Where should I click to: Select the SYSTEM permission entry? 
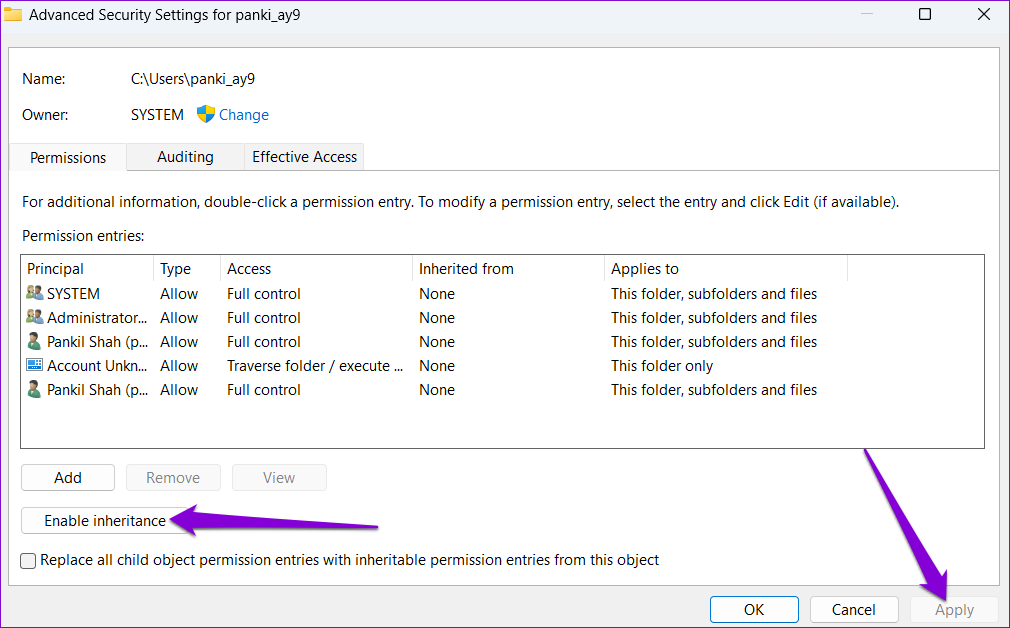(x=502, y=294)
